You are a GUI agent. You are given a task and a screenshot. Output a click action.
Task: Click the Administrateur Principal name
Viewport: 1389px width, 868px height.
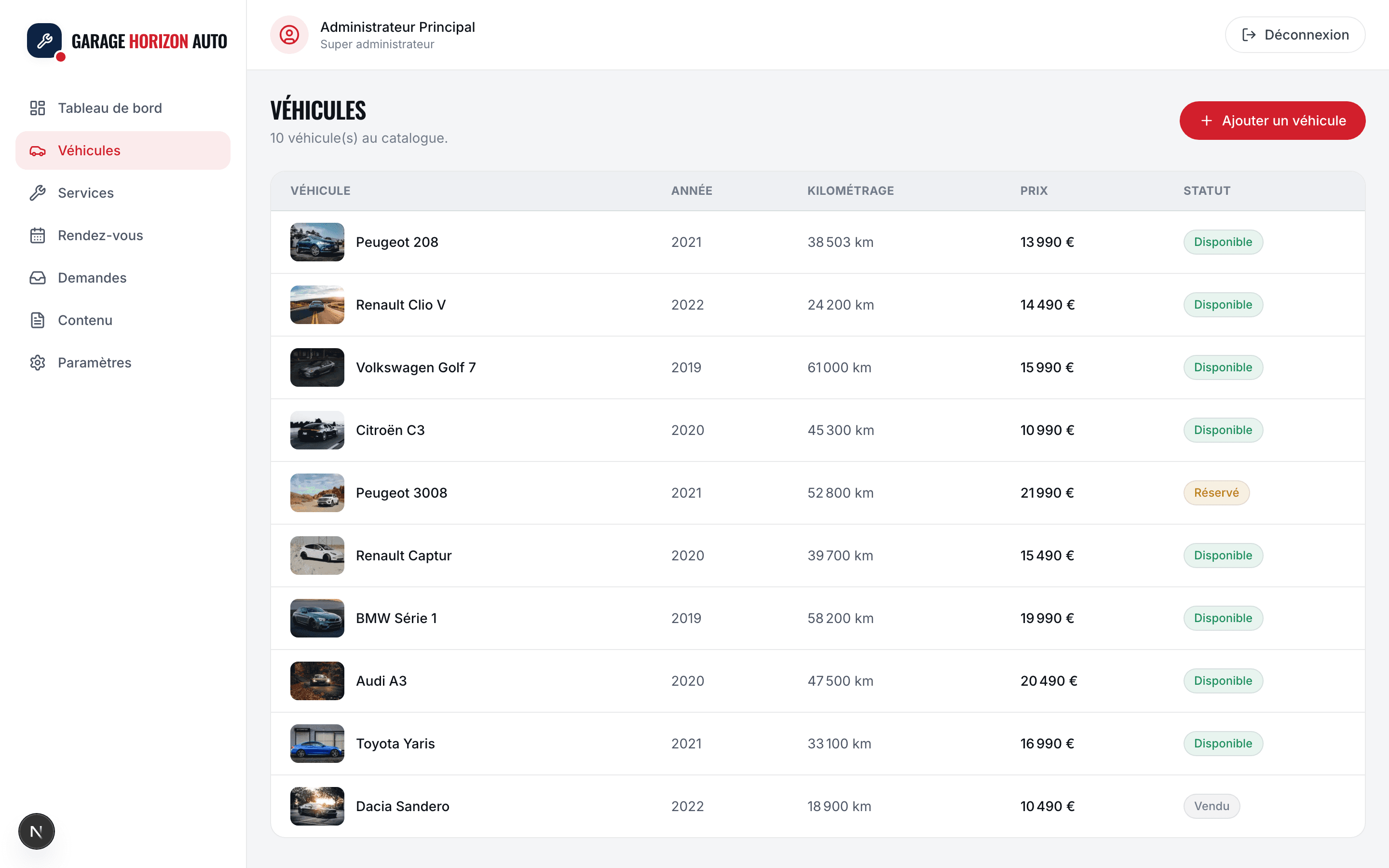[x=397, y=27]
